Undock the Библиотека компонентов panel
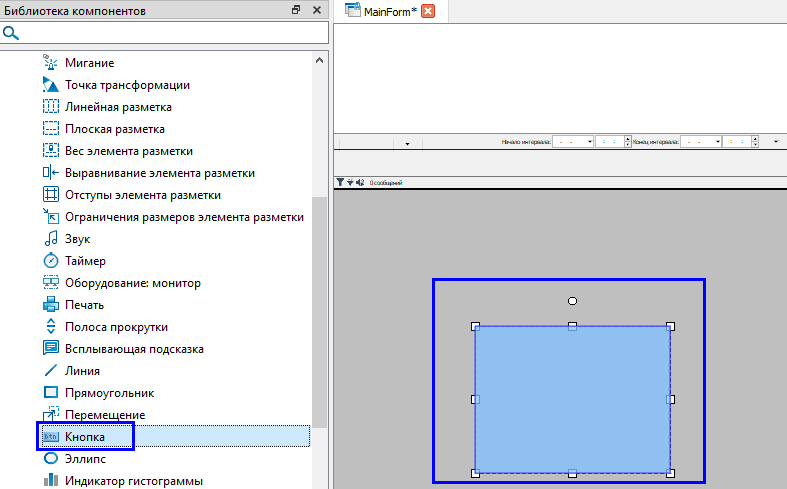Image resolution: width=787 pixels, height=489 pixels. tap(296, 10)
